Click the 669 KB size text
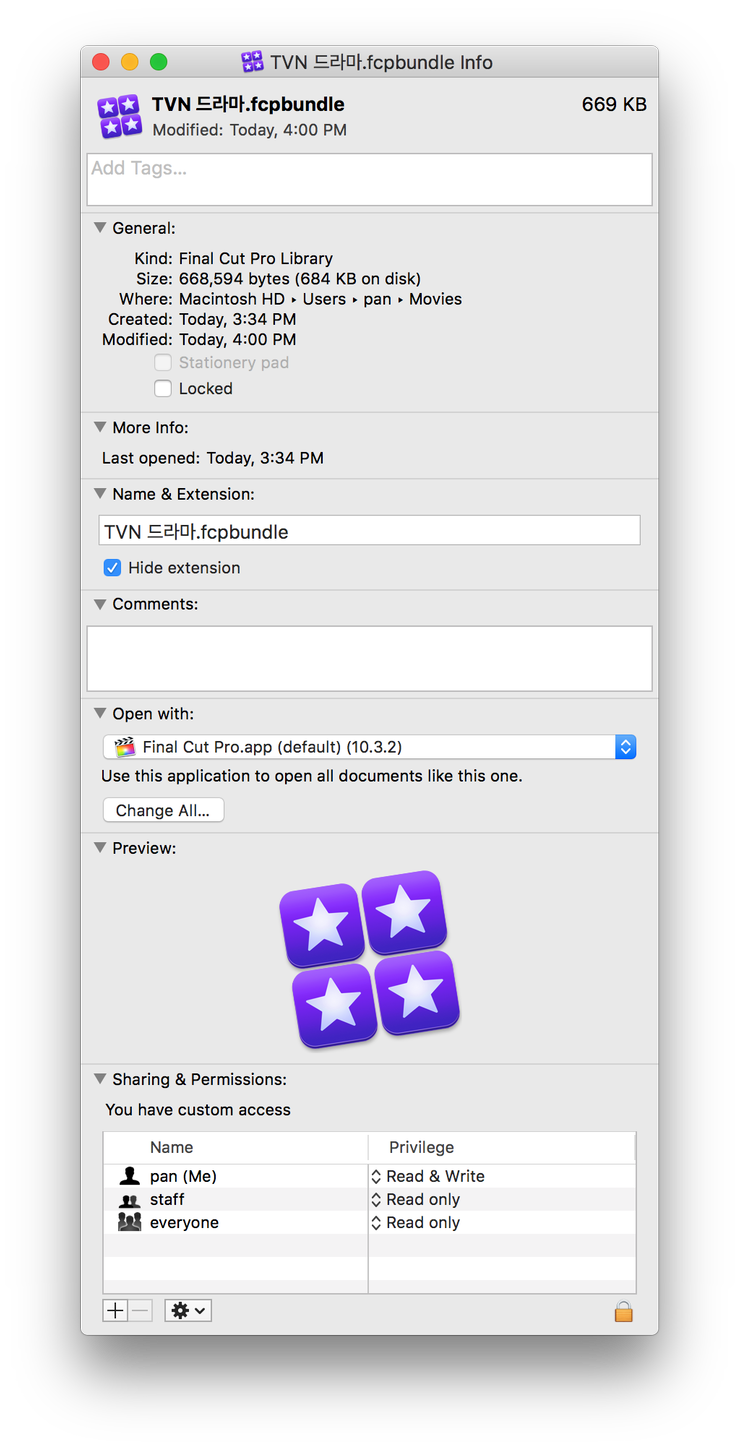Screen dimensions: 740x1451 [614, 104]
